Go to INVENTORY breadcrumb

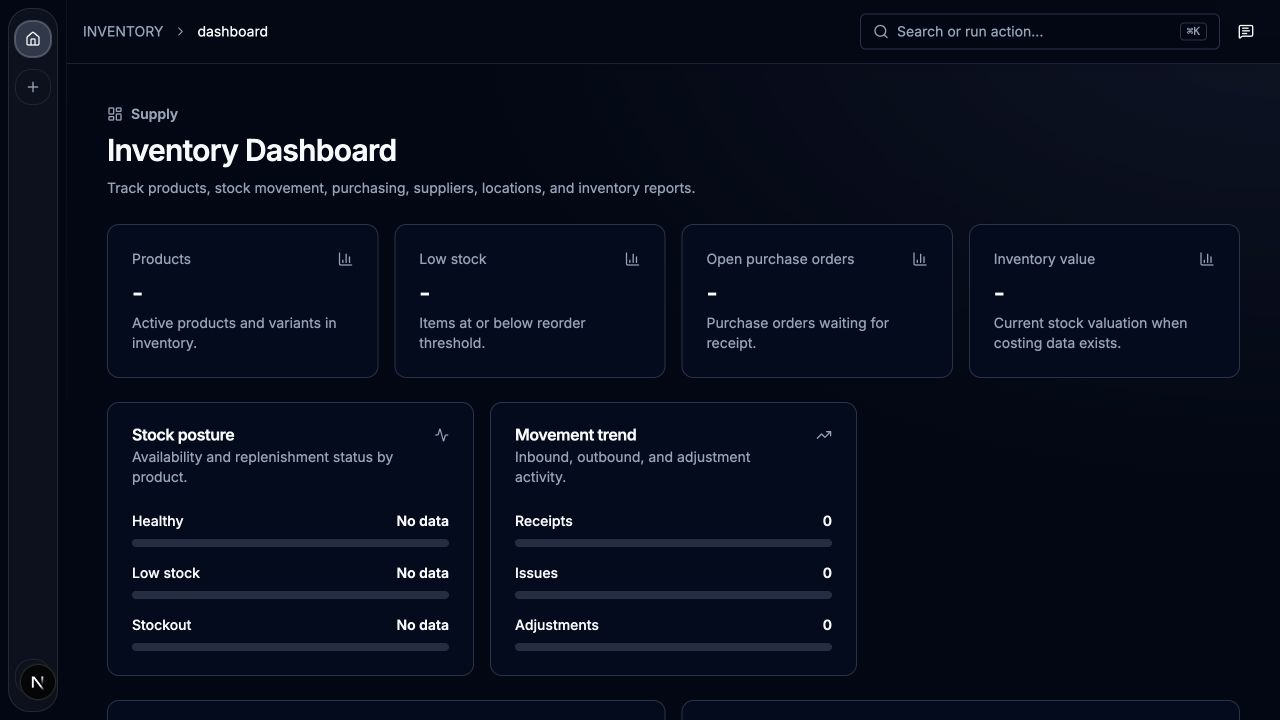(123, 32)
